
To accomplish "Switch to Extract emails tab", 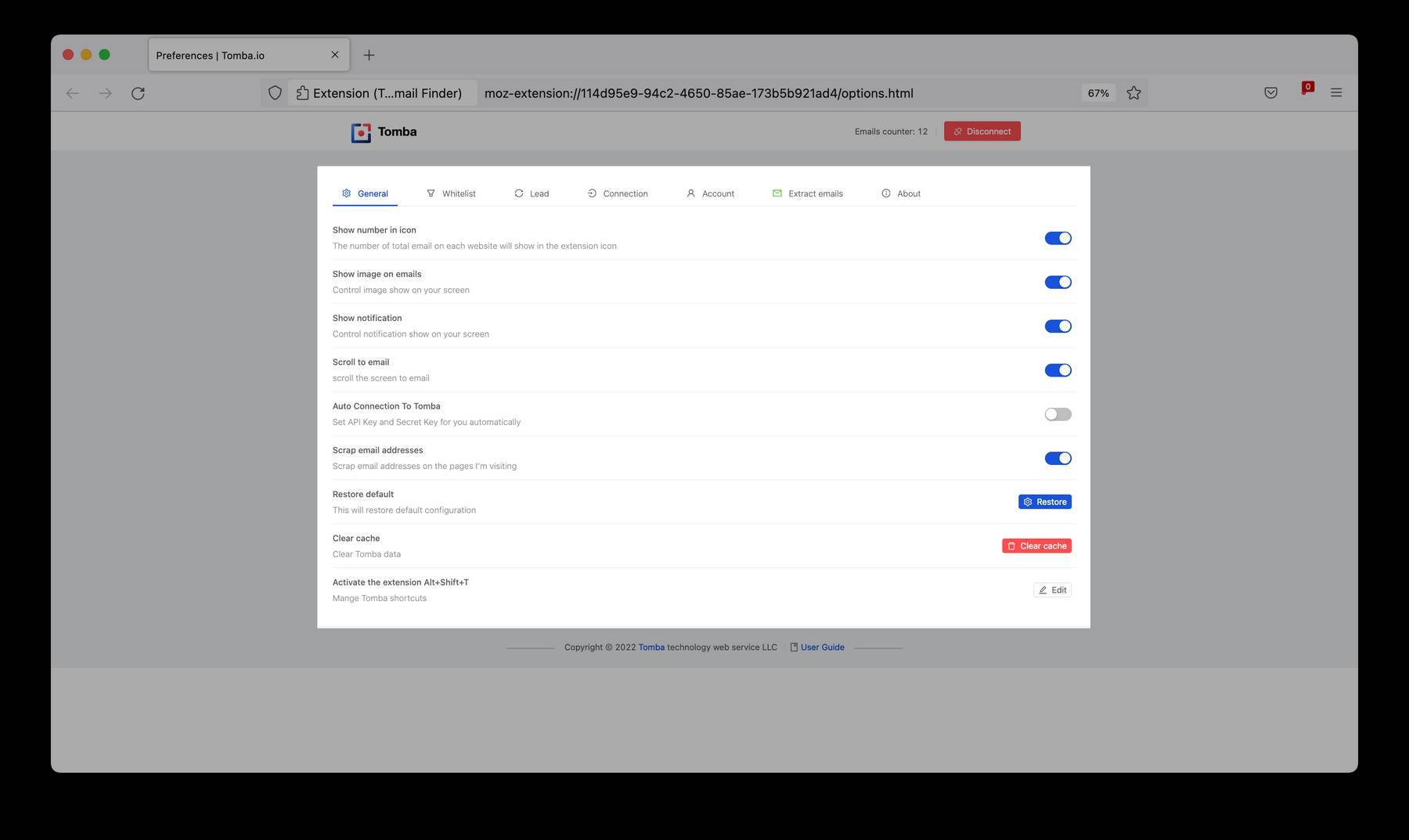I will tap(808, 193).
